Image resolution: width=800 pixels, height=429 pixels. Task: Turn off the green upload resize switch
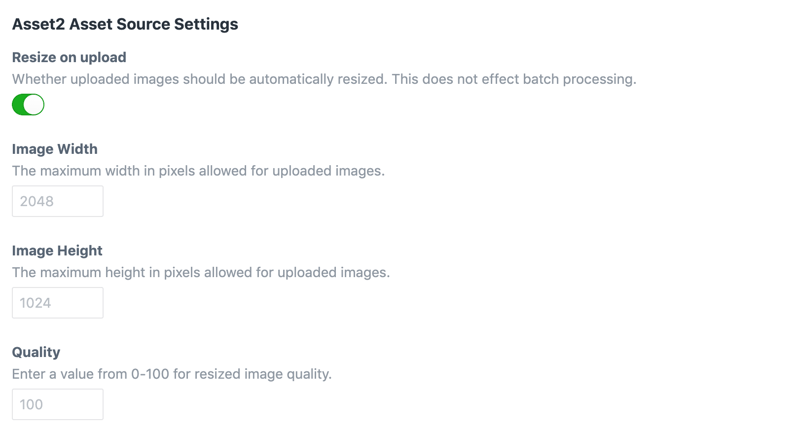click(28, 104)
